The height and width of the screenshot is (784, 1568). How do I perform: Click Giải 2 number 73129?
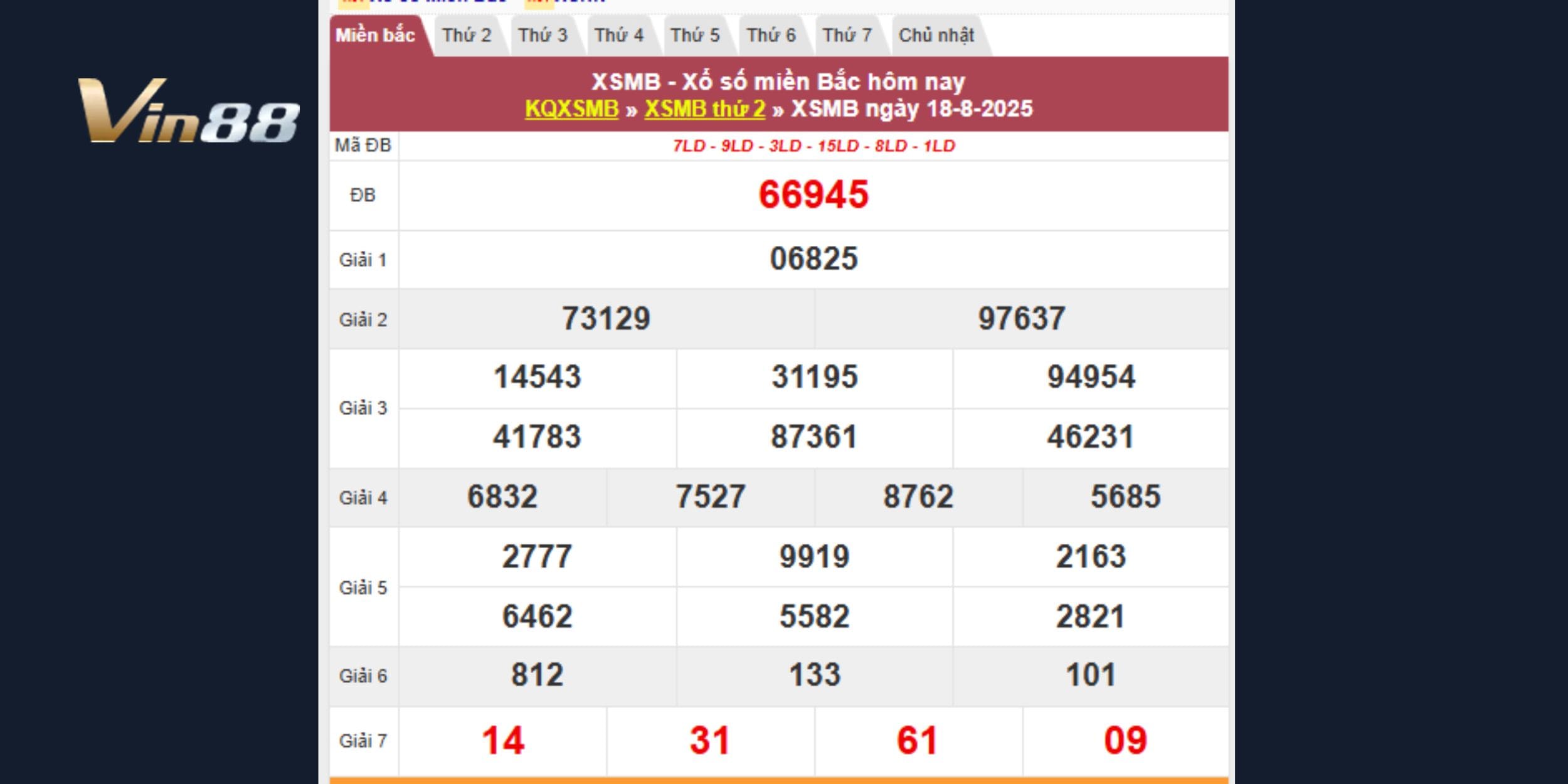605,319
